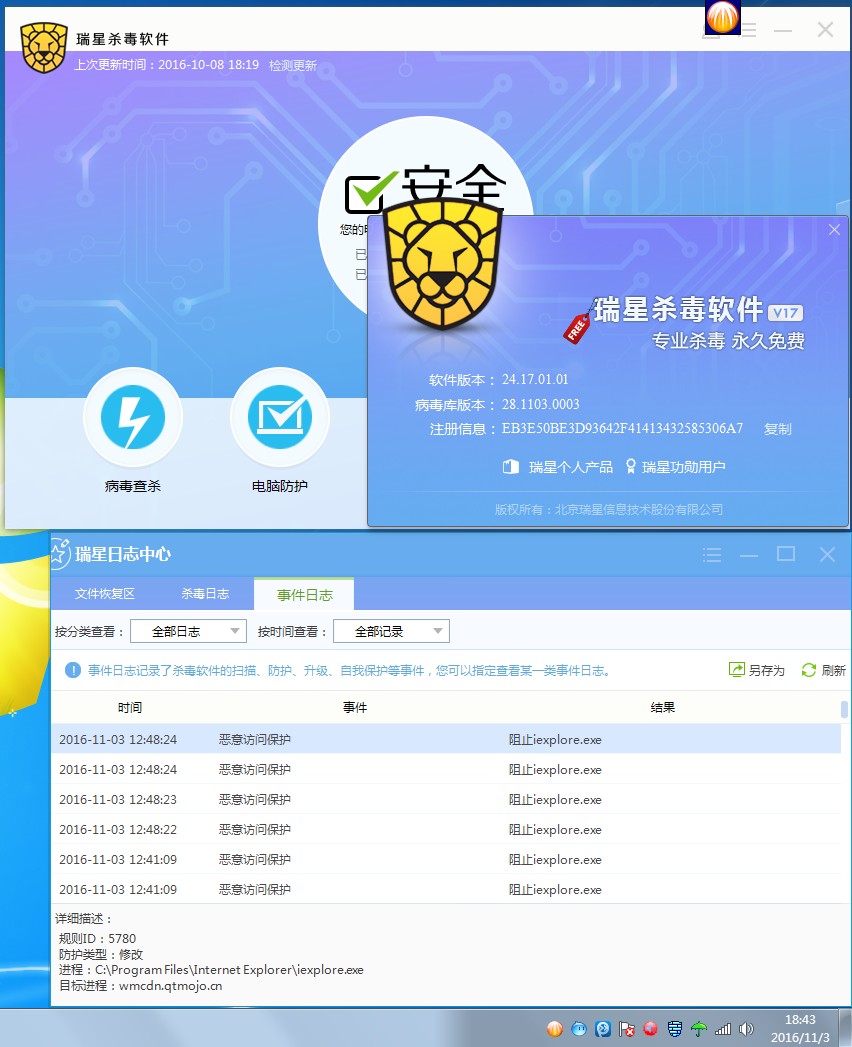This screenshot has width=852, height=1047.
Task: Click the red ball tray icon
Action: click(x=650, y=1029)
